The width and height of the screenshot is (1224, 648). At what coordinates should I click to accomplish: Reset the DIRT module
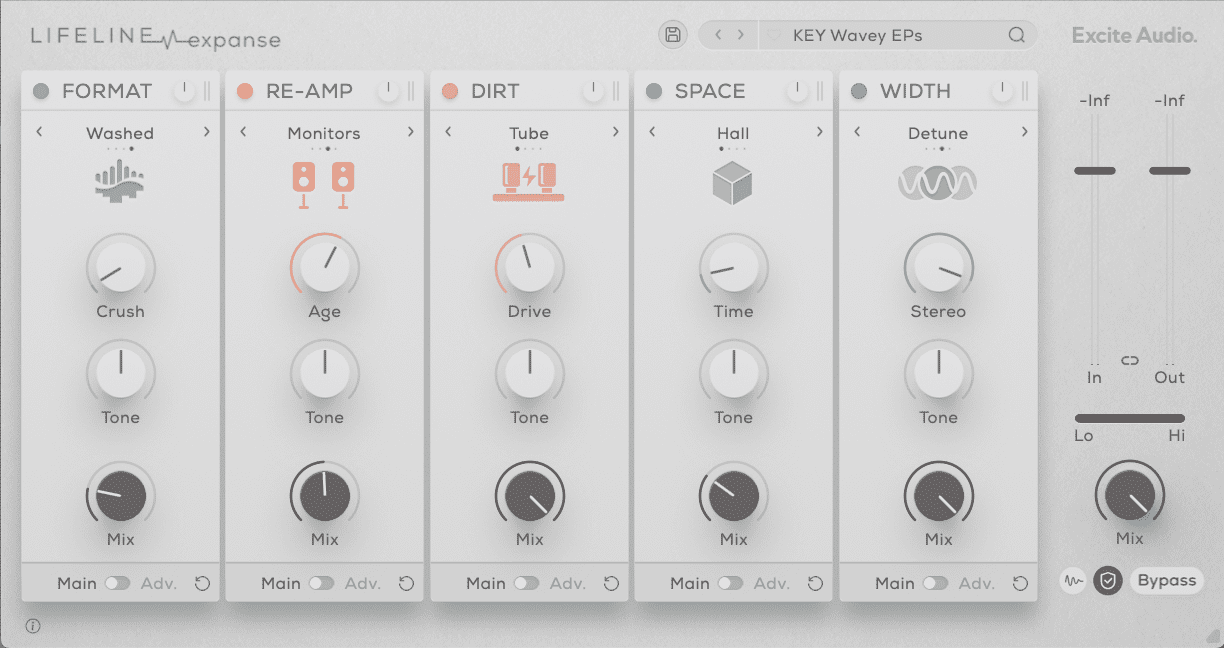pos(611,583)
